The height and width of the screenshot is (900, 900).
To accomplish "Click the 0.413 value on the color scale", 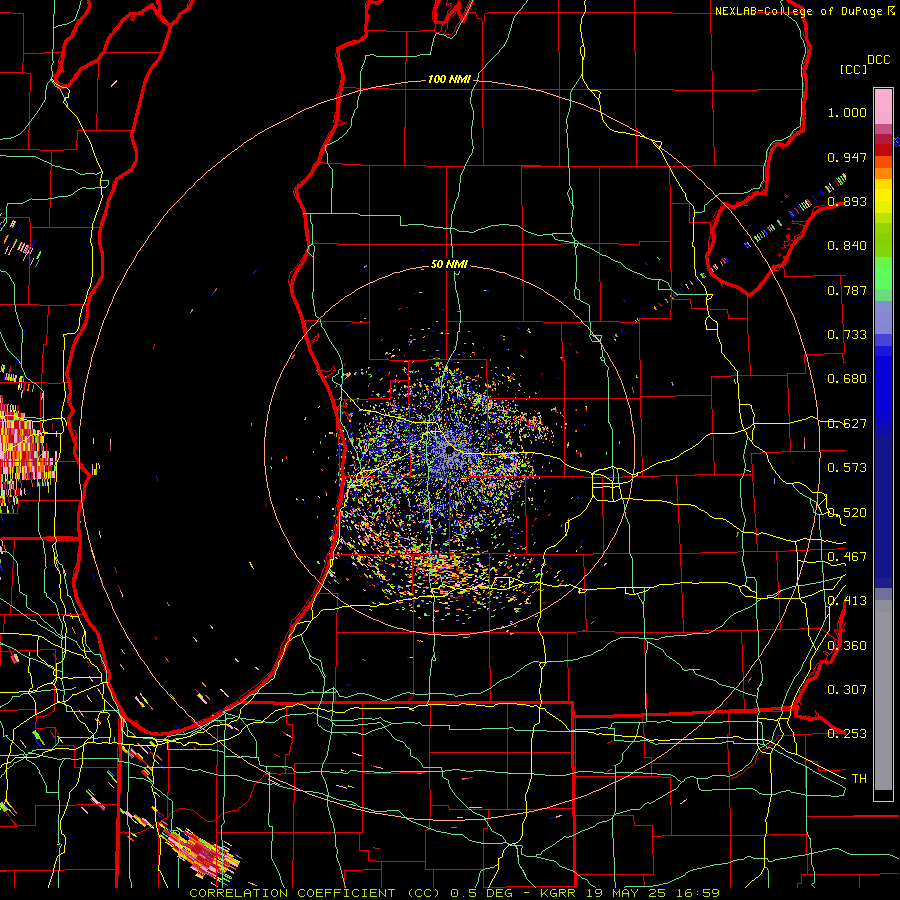I will point(847,601).
